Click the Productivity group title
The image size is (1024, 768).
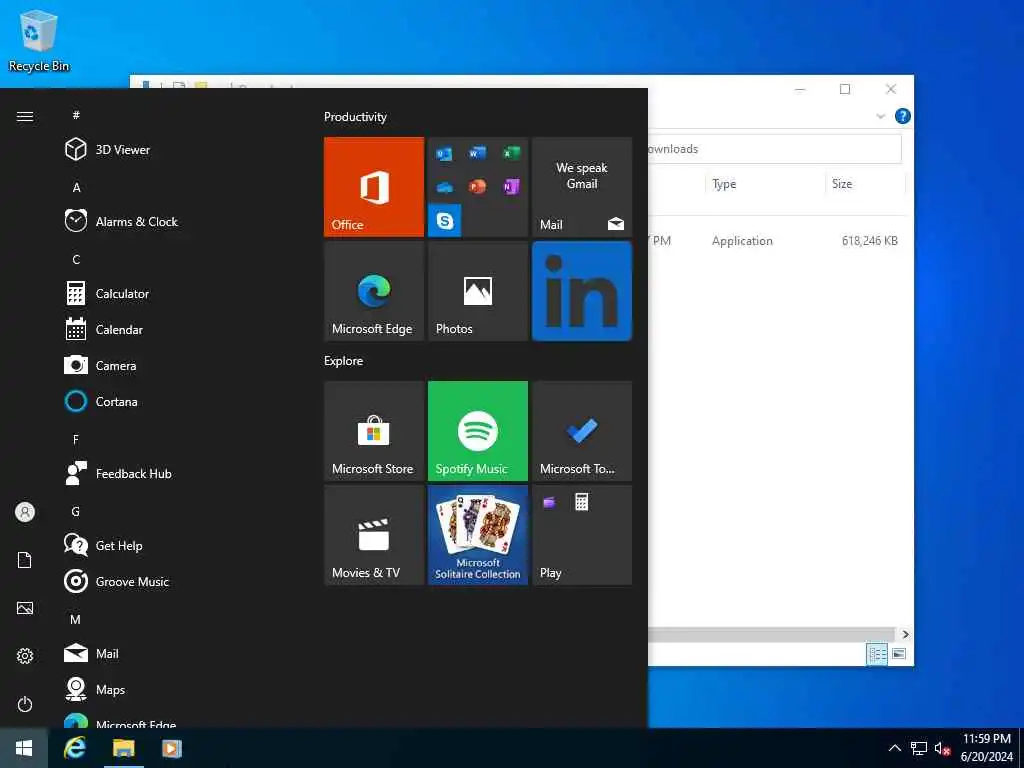[355, 117]
